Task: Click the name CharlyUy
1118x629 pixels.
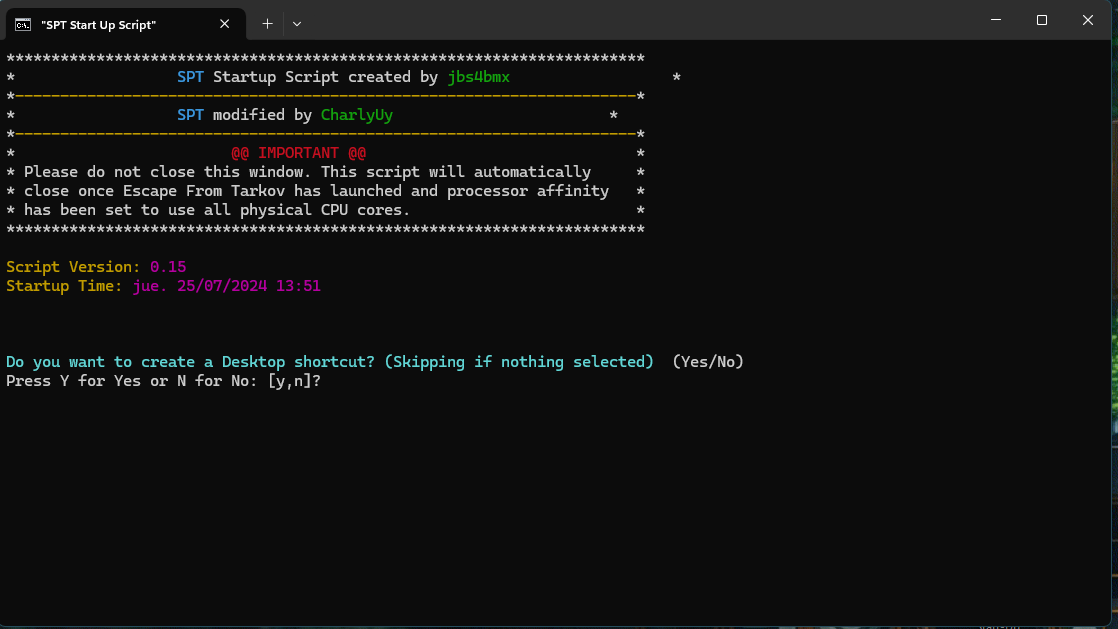Action: pyautogui.click(x=357, y=115)
